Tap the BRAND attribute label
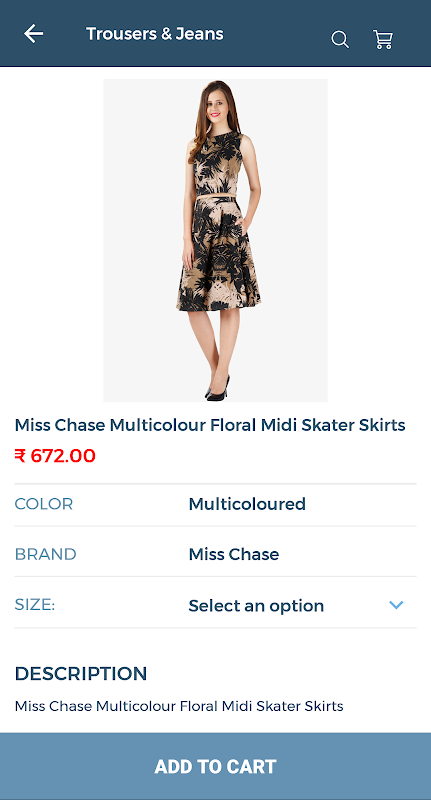 point(45,555)
